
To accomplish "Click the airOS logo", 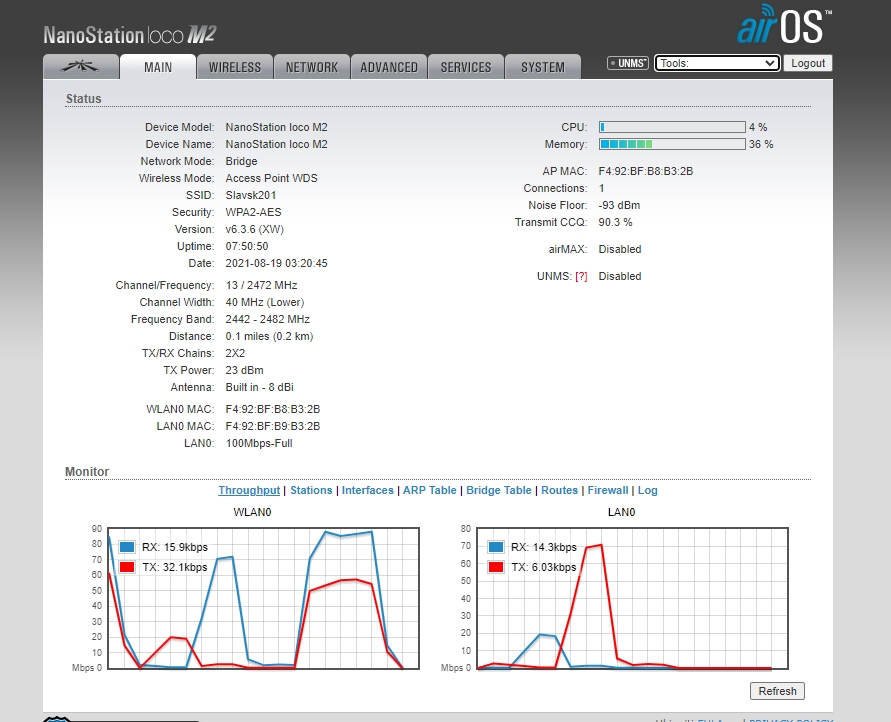I will (x=784, y=24).
